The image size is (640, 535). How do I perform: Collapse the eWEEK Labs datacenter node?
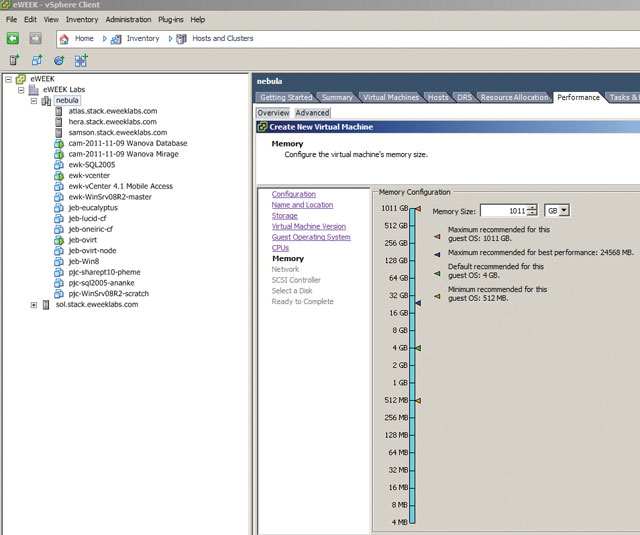tap(21, 90)
